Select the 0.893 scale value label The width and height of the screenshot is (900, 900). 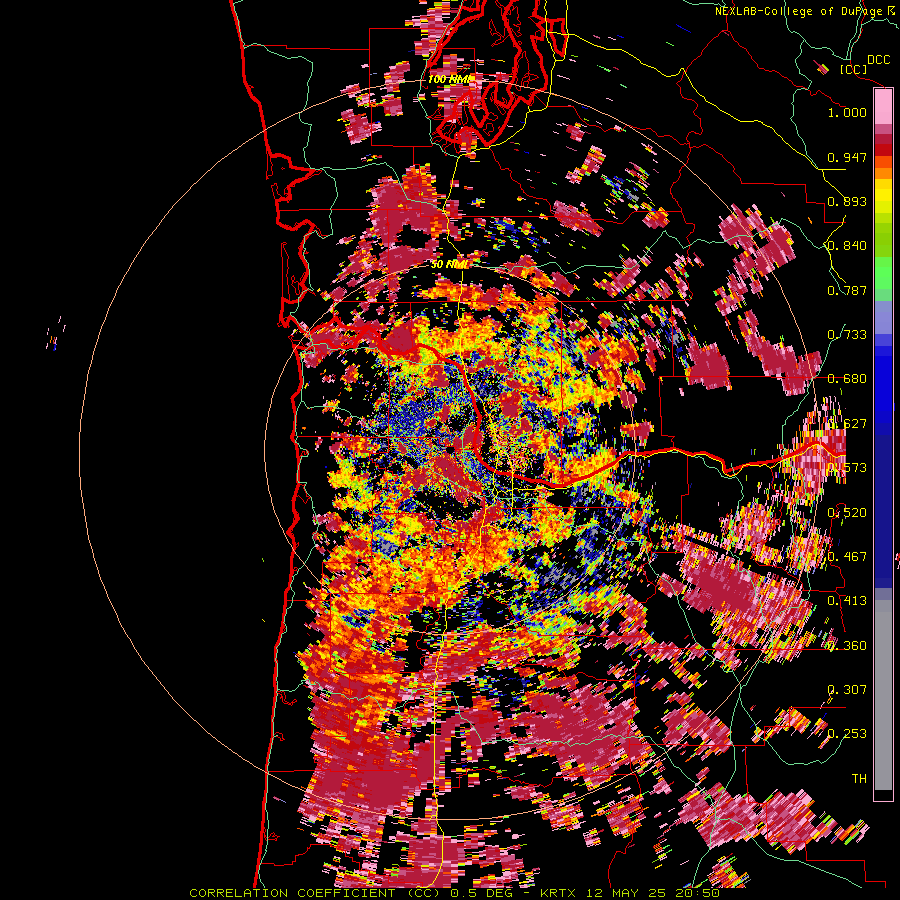(x=847, y=201)
